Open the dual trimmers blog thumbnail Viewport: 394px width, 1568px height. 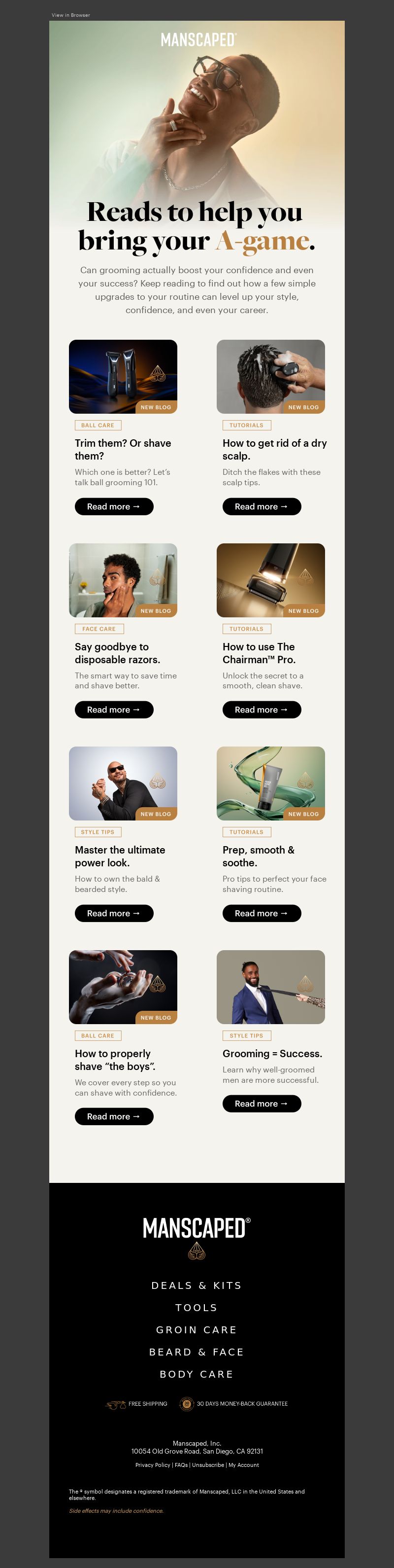pyautogui.click(x=123, y=377)
